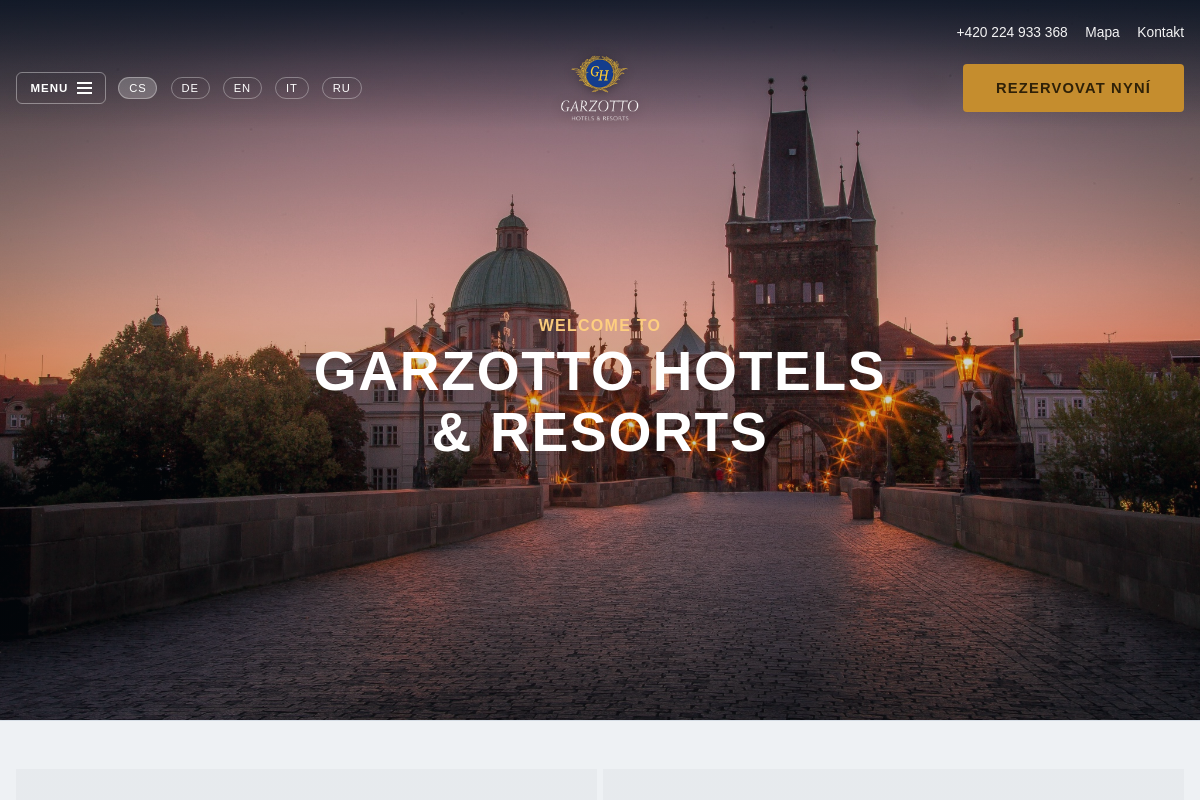The image size is (1200, 800).
Task: Click the REZERVOVAT NYNÍ booking button
Action: (1073, 88)
